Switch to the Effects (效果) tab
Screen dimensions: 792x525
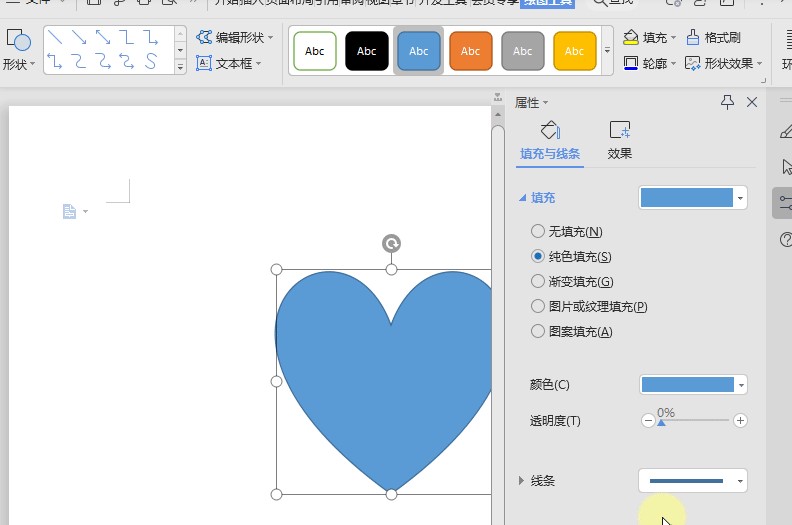tap(620, 141)
